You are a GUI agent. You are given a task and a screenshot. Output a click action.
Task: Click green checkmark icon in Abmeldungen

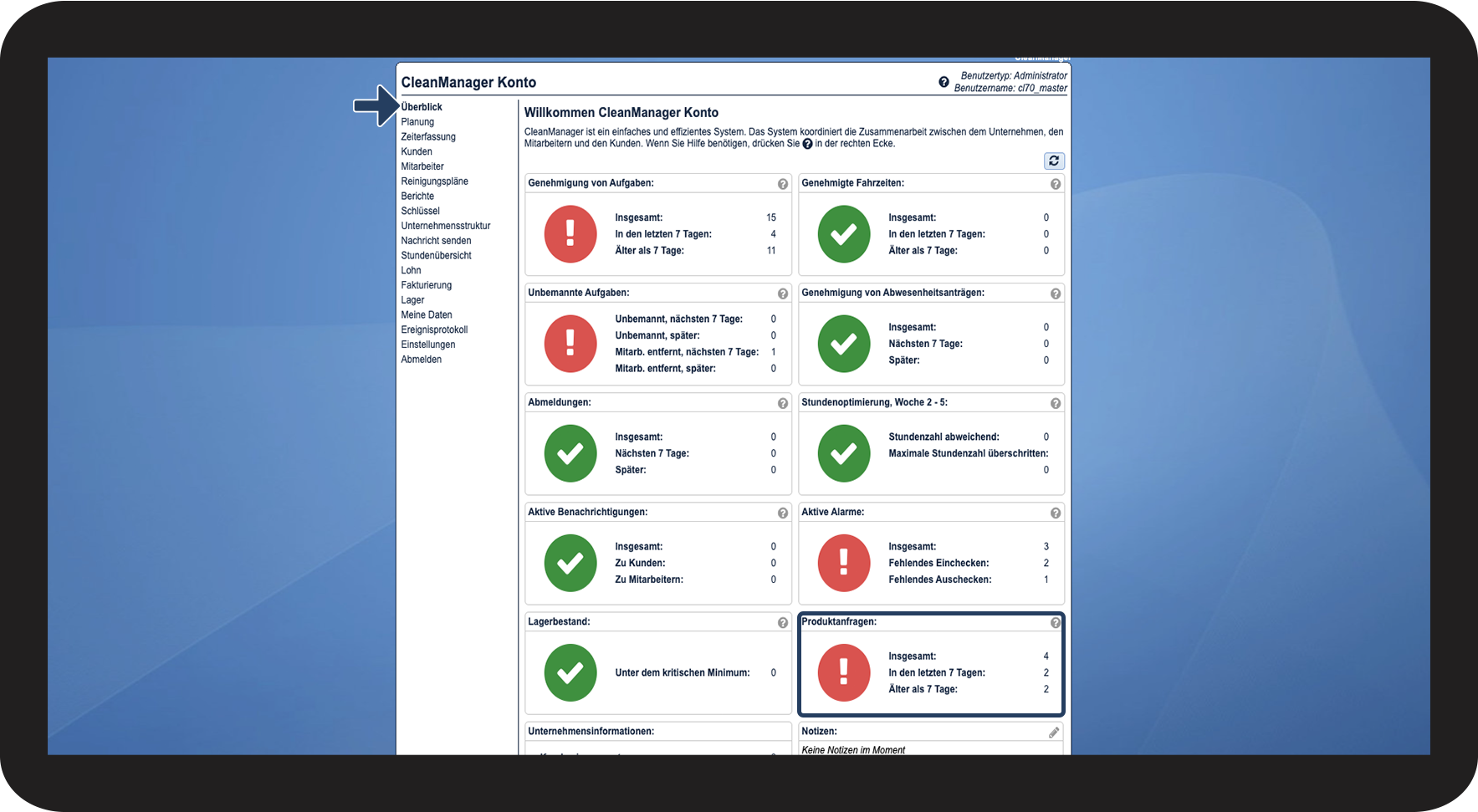point(570,453)
